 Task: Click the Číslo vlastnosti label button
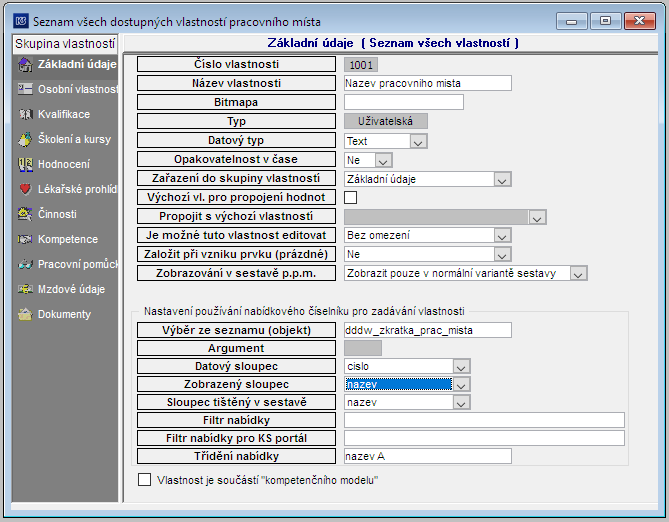[236, 64]
